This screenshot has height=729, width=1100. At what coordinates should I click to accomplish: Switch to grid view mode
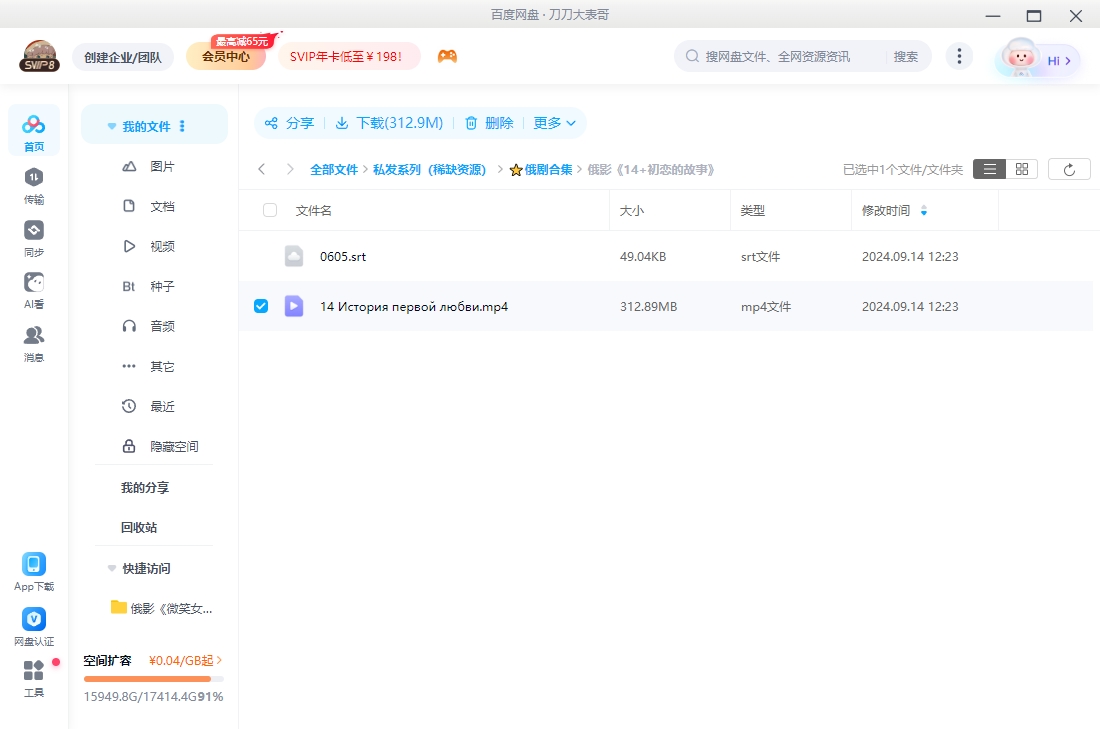click(x=1021, y=168)
